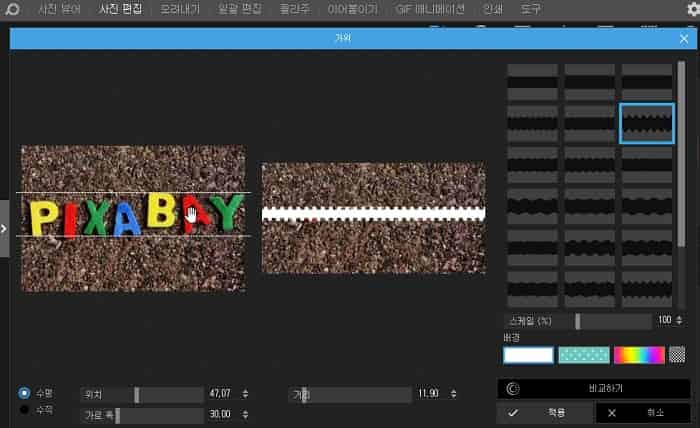Select fifth-row second-column scissor pattern
This screenshot has height=428, width=700.
(x=590, y=248)
